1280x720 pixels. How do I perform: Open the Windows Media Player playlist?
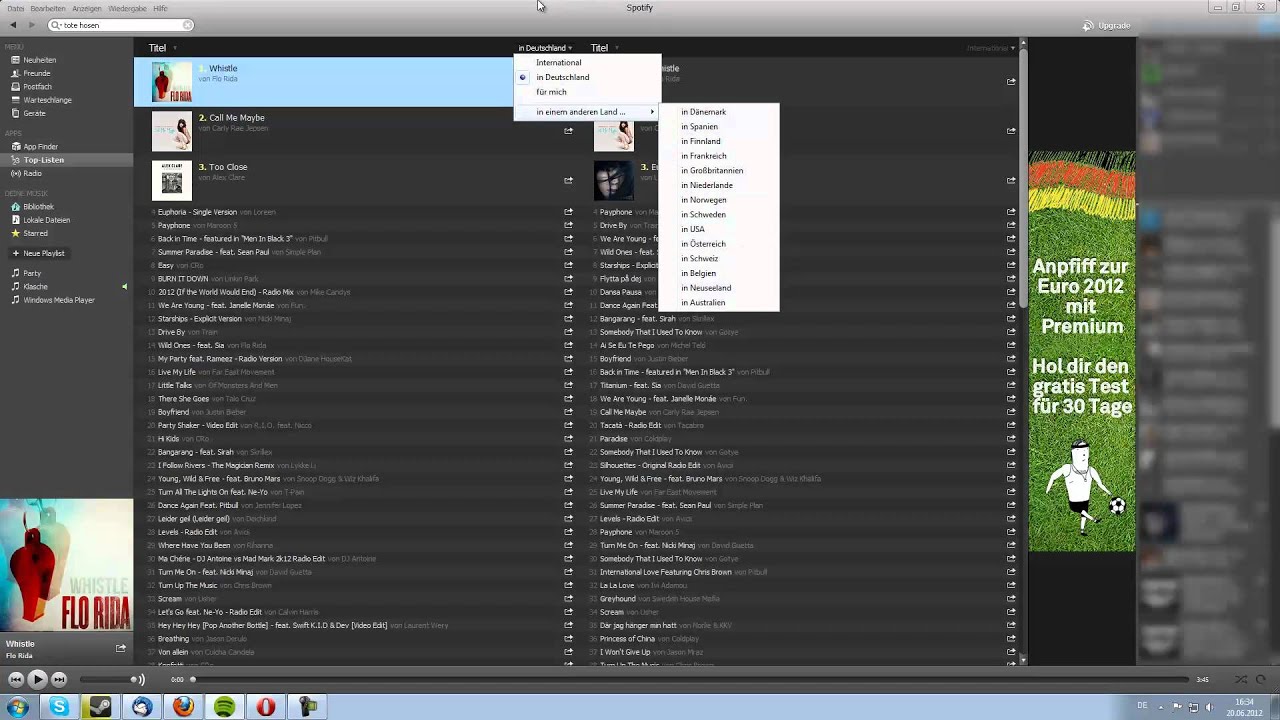coord(58,300)
